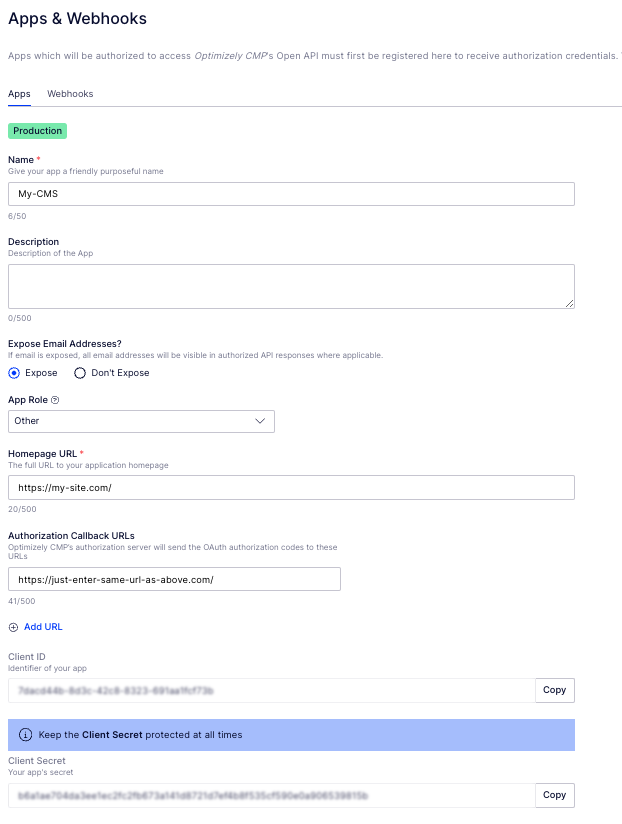Screen dimensions: 622x824
Task: Click the App Role dropdown chevron arrow
Action: coord(261,421)
